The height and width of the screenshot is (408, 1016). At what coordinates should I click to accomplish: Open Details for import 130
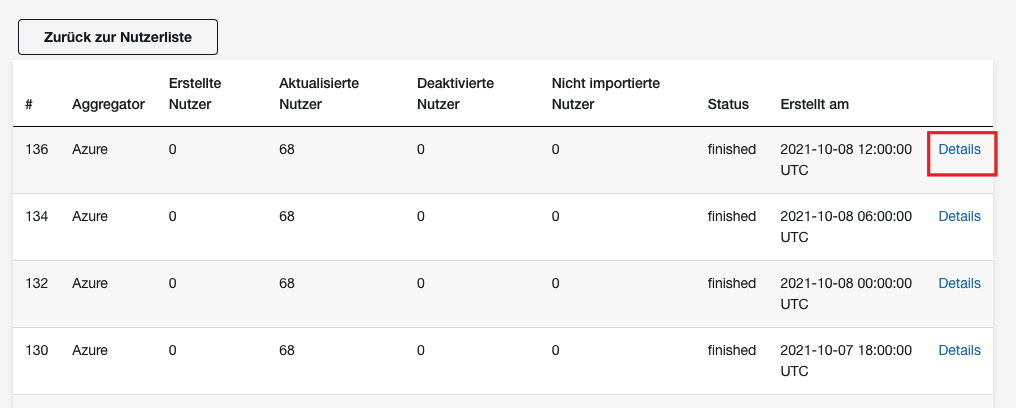point(959,350)
